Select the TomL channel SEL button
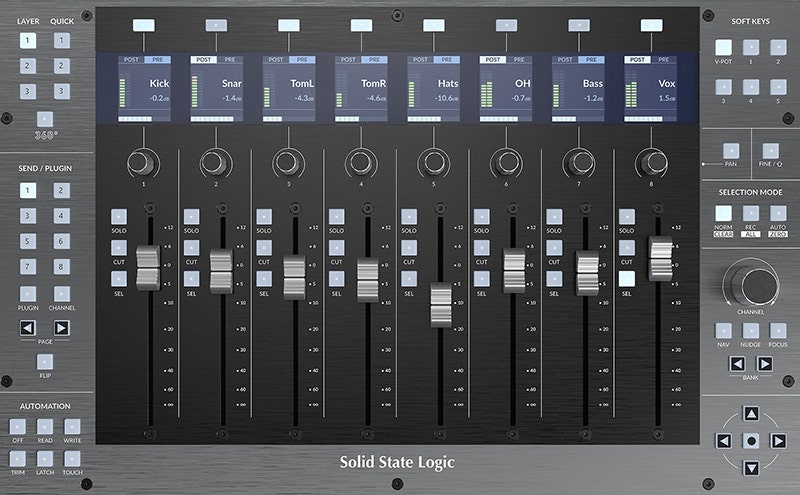The width and height of the screenshot is (800, 495). pyautogui.click(x=264, y=279)
